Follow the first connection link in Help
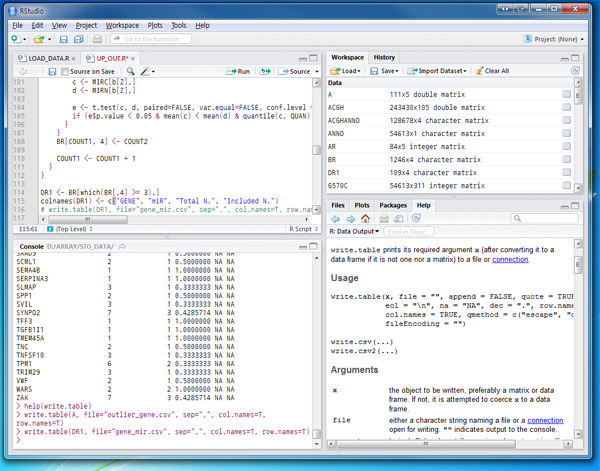The image size is (600, 471). pos(510,259)
